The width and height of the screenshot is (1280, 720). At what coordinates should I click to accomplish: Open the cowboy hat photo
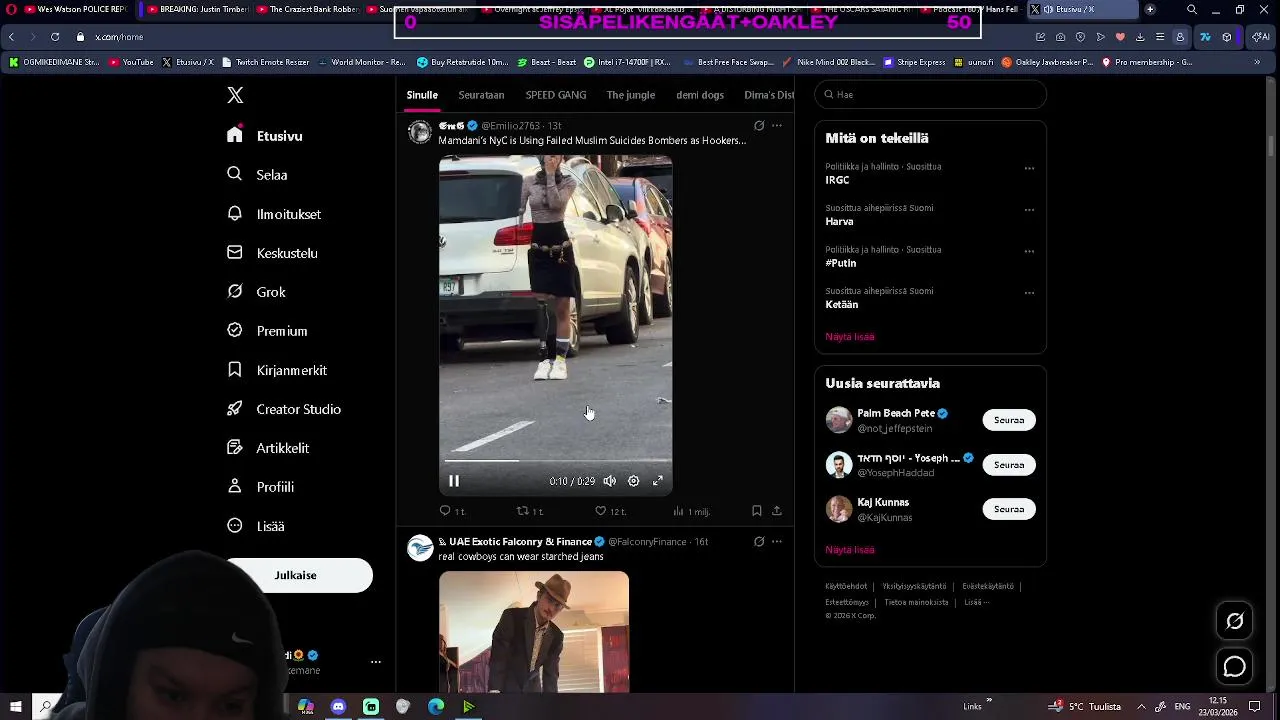click(x=534, y=632)
